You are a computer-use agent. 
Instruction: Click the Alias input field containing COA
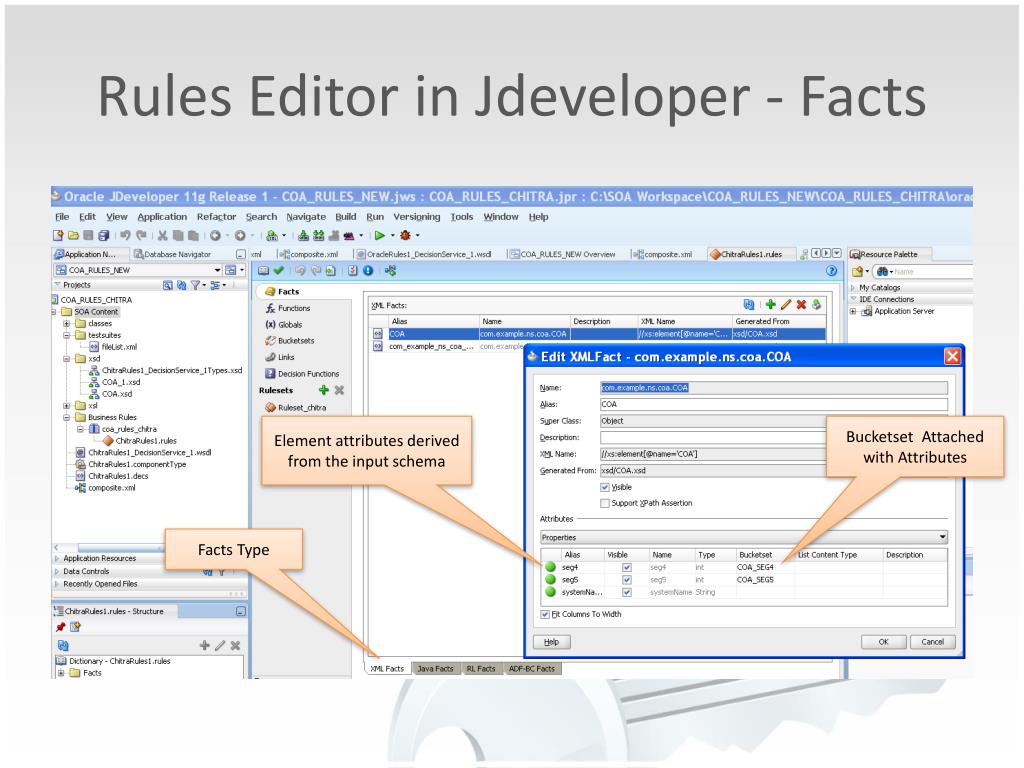[x=774, y=404]
